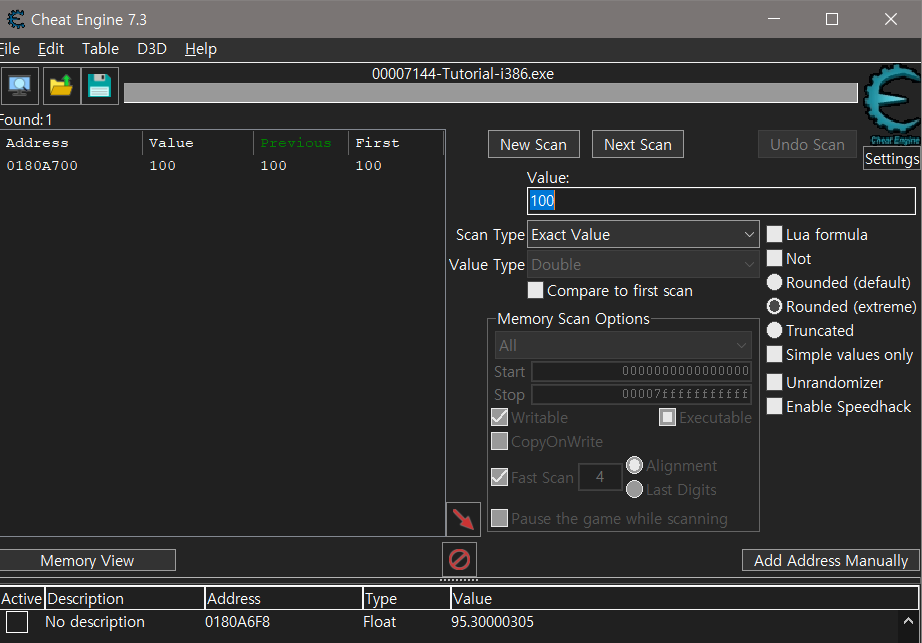
Task: Toggle the Active checkbox for the Float entry
Action: pyautogui.click(x=15, y=621)
